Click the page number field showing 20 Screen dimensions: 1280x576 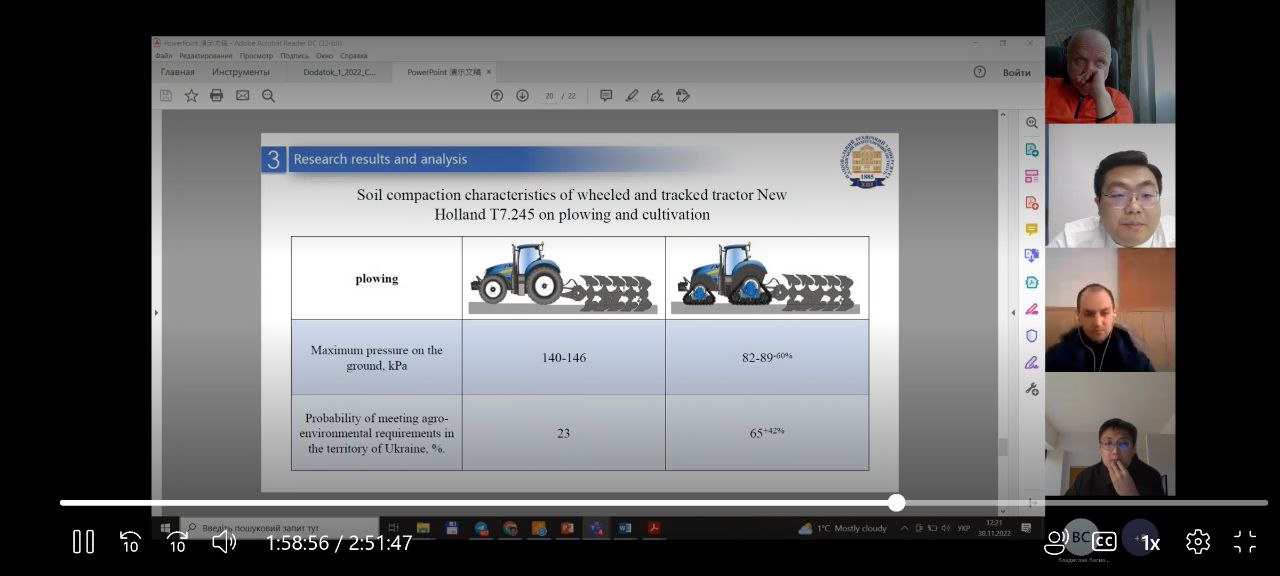(549, 96)
